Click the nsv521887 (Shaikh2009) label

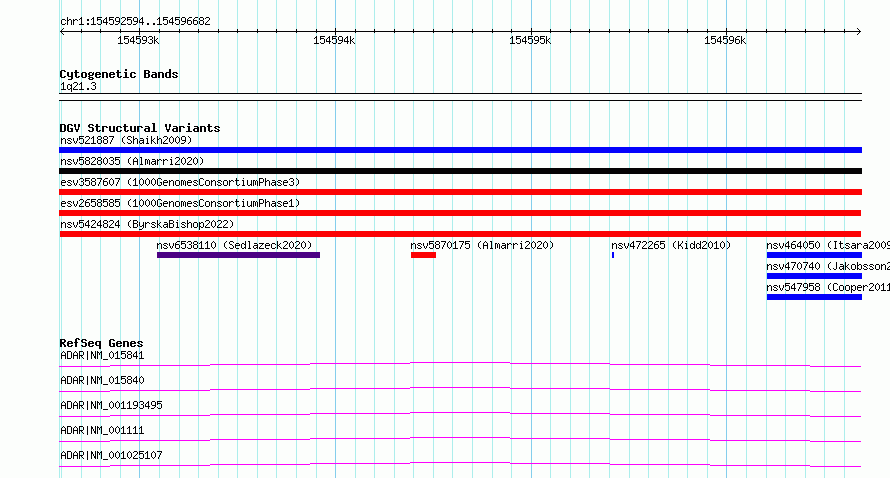point(126,140)
